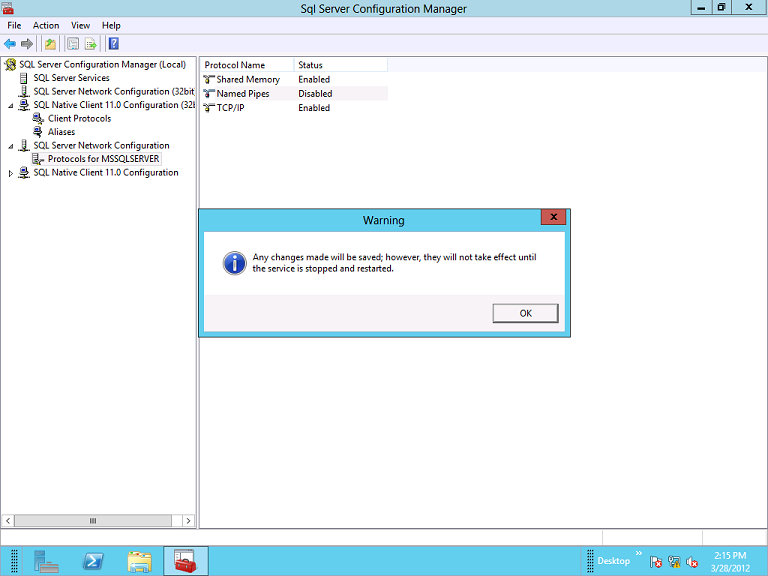Click OK in the Warning dialog
Viewport: 768px width, 576px height.
525,313
